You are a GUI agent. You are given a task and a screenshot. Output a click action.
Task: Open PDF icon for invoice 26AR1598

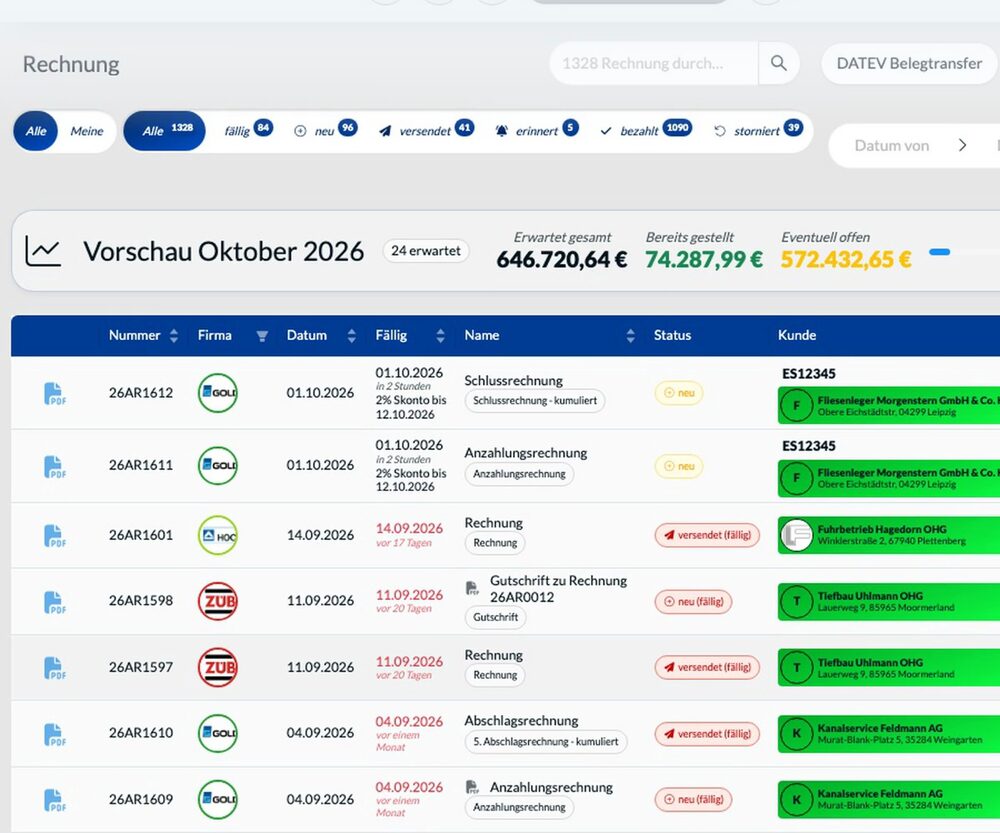[x=55, y=601]
